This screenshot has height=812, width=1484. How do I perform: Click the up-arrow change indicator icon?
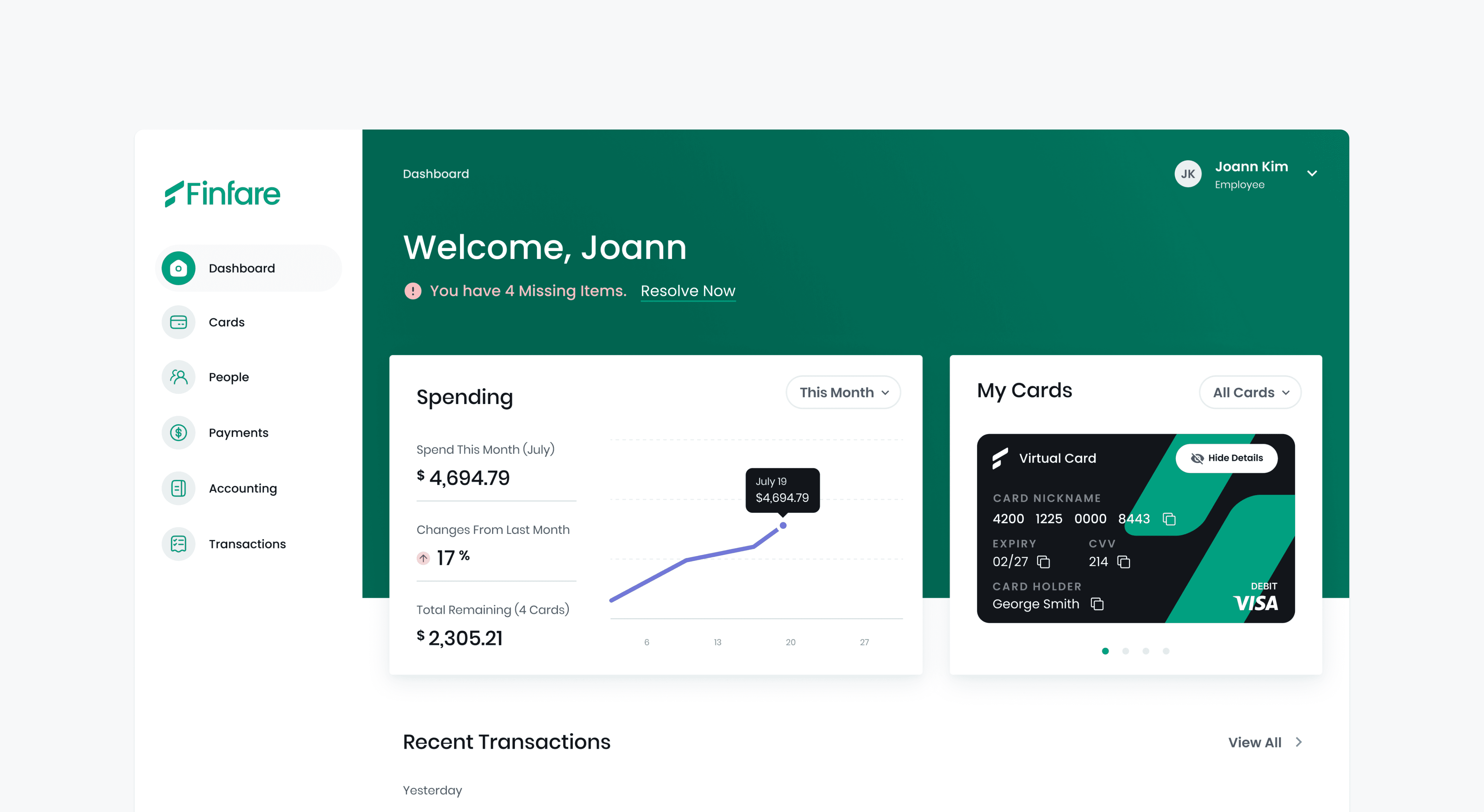pyautogui.click(x=424, y=558)
